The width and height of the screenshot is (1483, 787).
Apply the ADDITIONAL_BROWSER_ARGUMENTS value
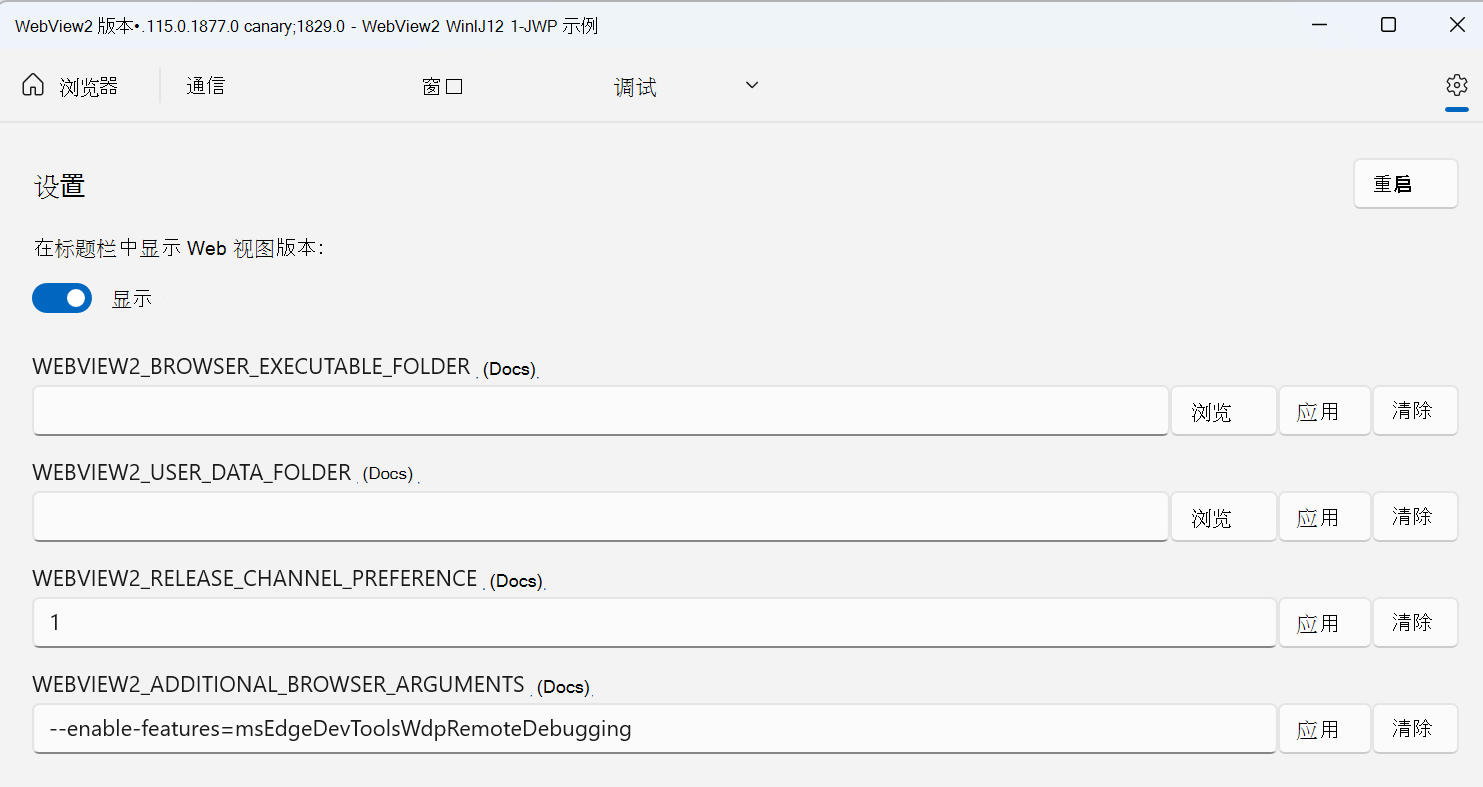coord(1324,729)
